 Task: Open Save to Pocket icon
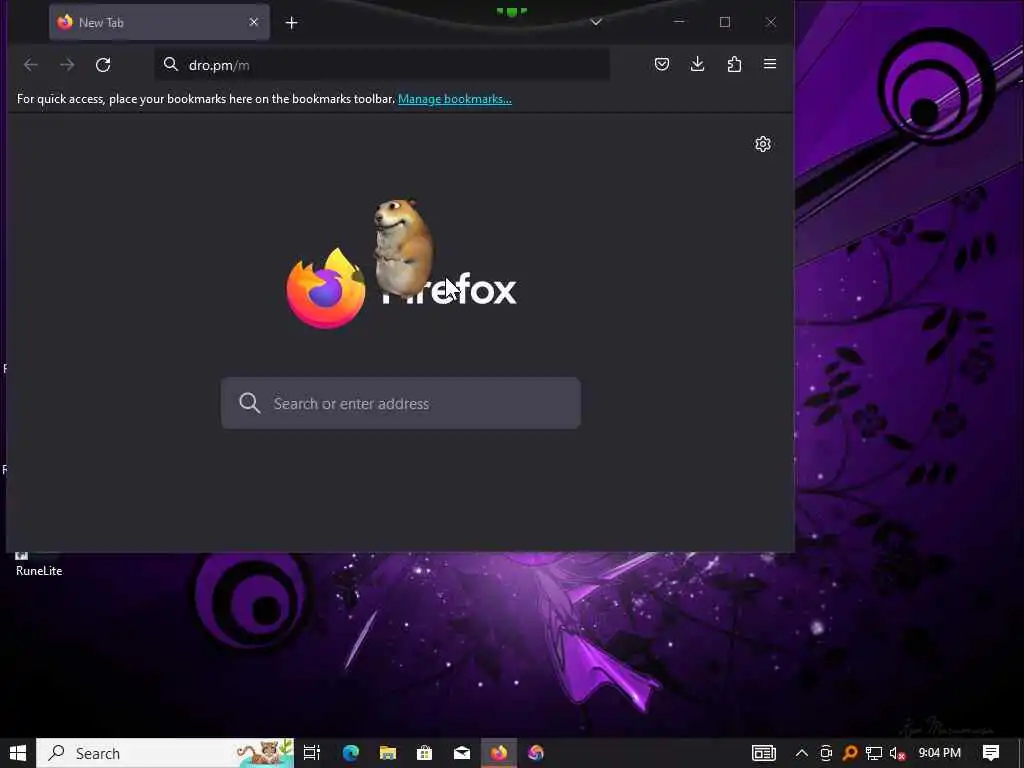(662, 64)
